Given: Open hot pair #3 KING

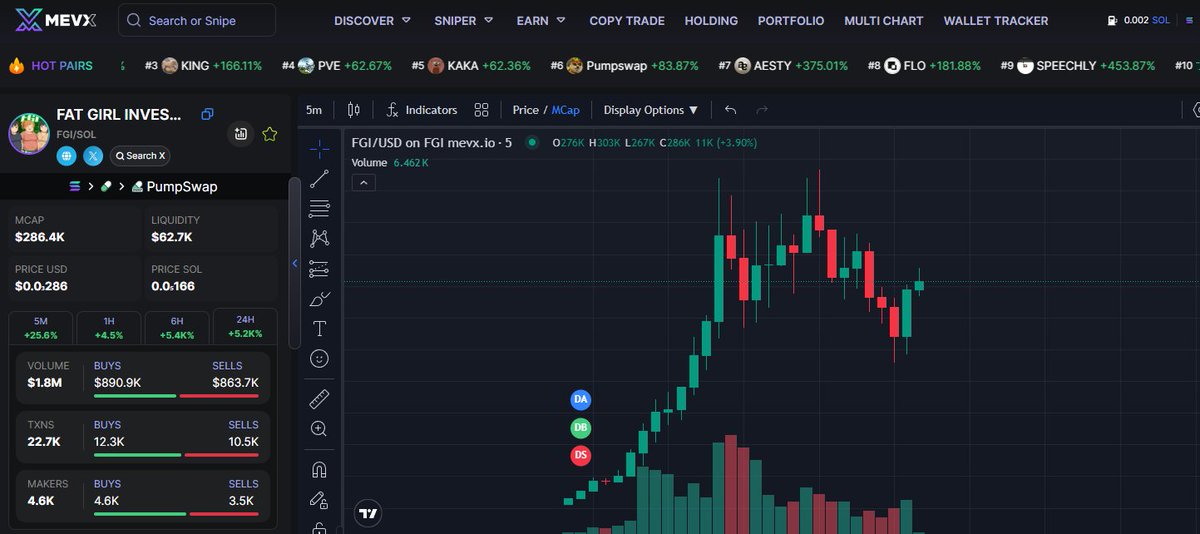Looking at the screenshot, I should [x=203, y=66].
